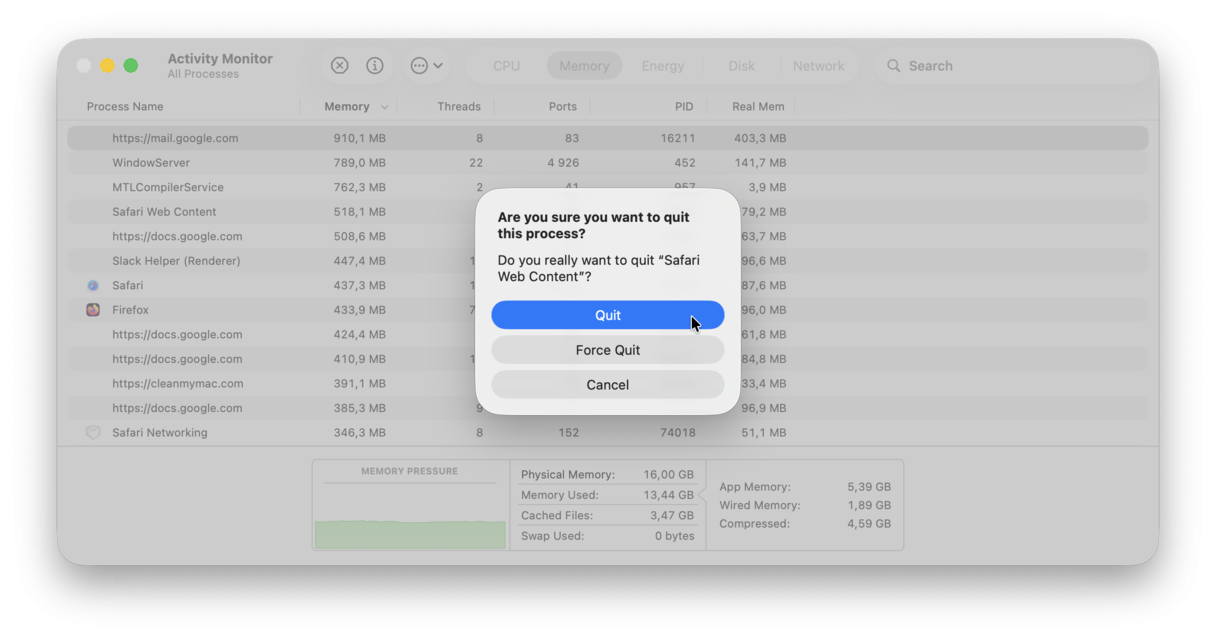Dismiss the dialog with Cancel
1216x641 pixels.
click(x=607, y=384)
